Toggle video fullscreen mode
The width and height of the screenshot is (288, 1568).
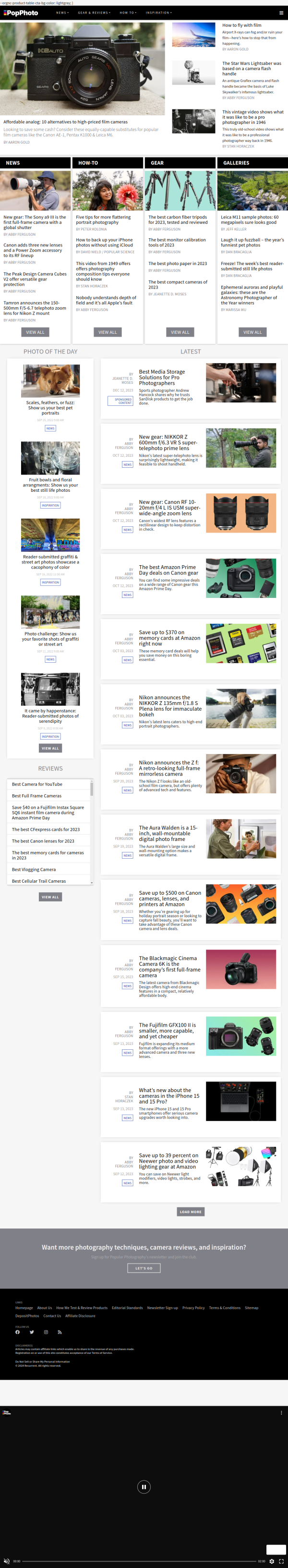point(281,1561)
